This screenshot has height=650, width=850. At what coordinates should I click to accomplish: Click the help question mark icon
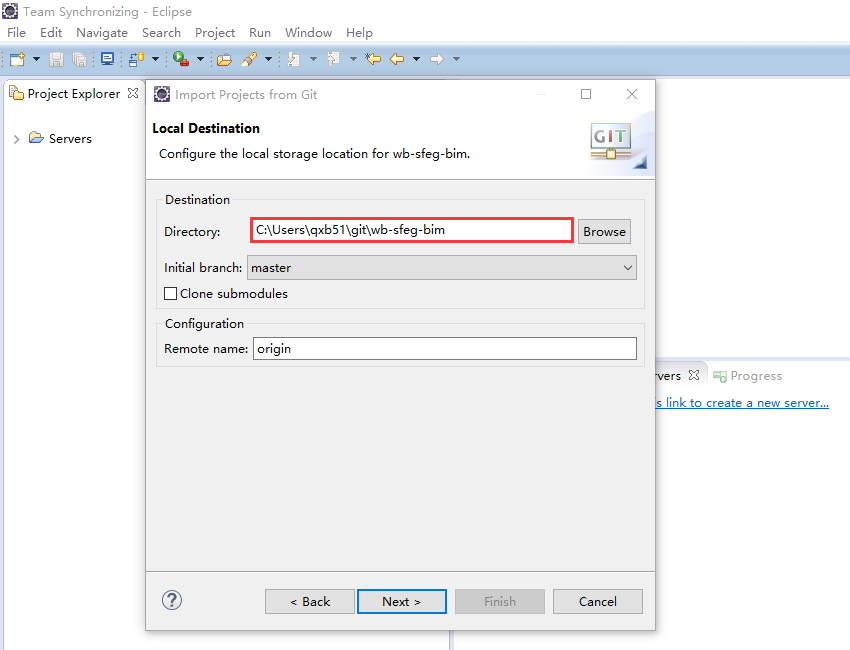[172, 600]
